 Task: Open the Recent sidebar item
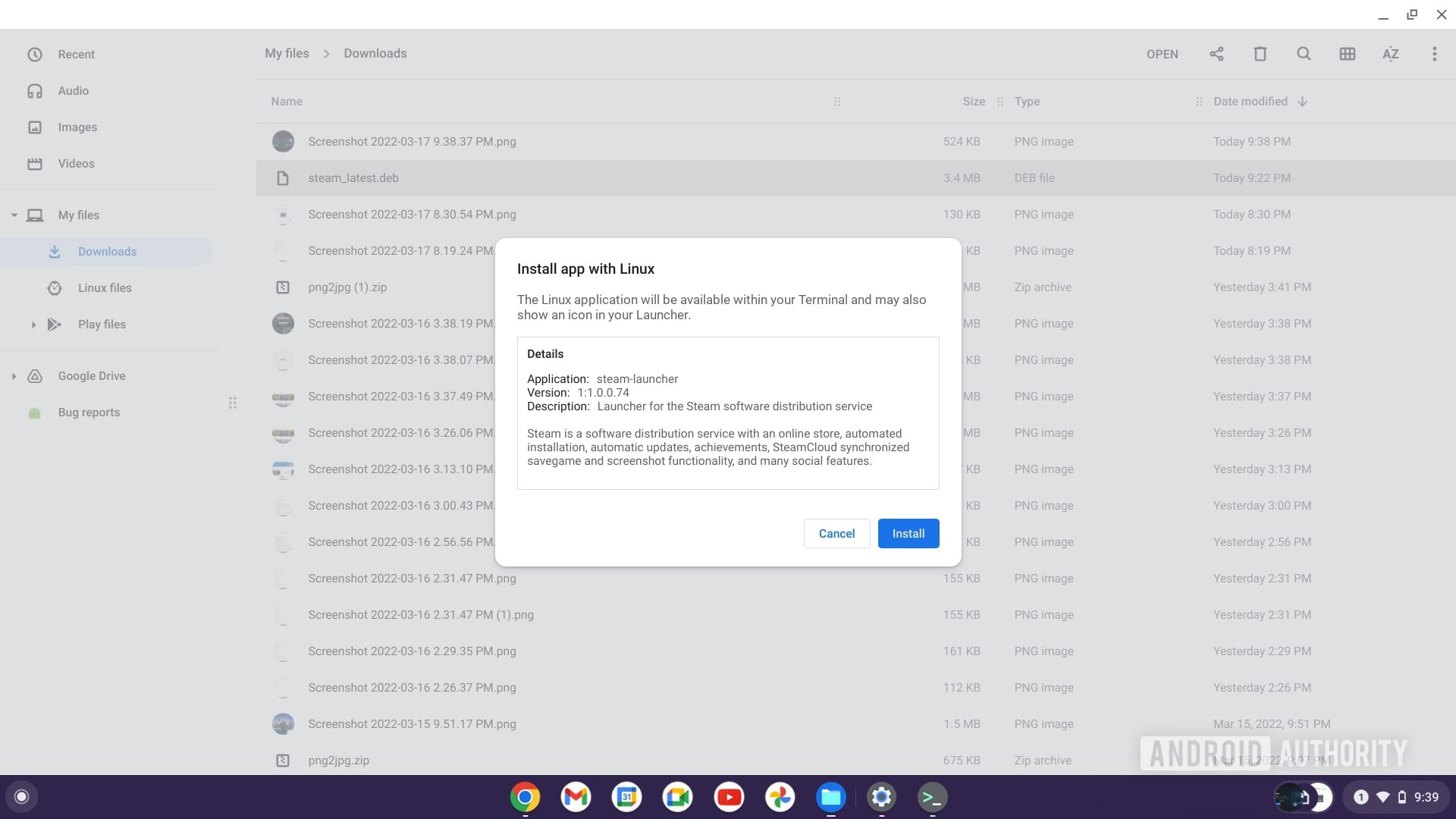76,55
